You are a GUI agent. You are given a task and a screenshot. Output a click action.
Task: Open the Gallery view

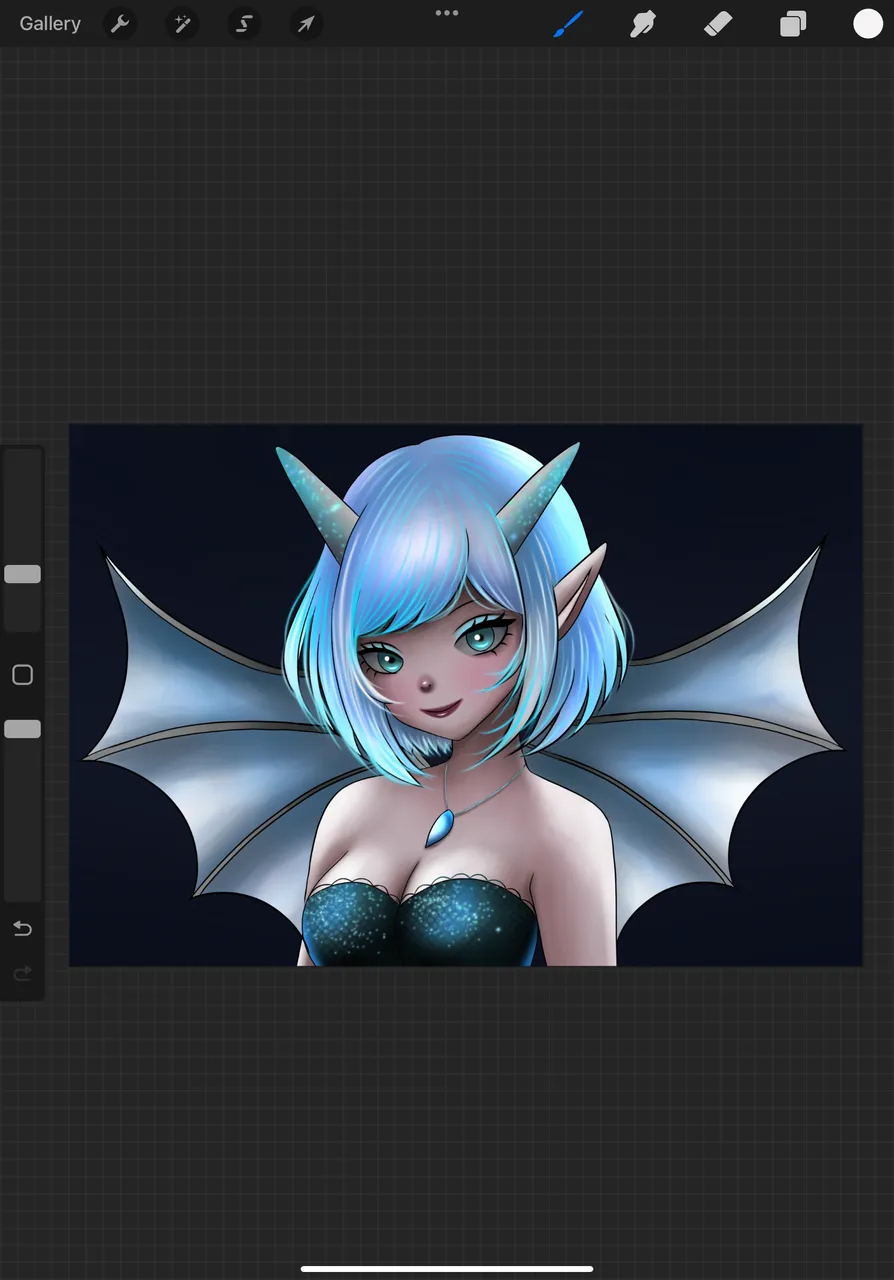coord(50,24)
